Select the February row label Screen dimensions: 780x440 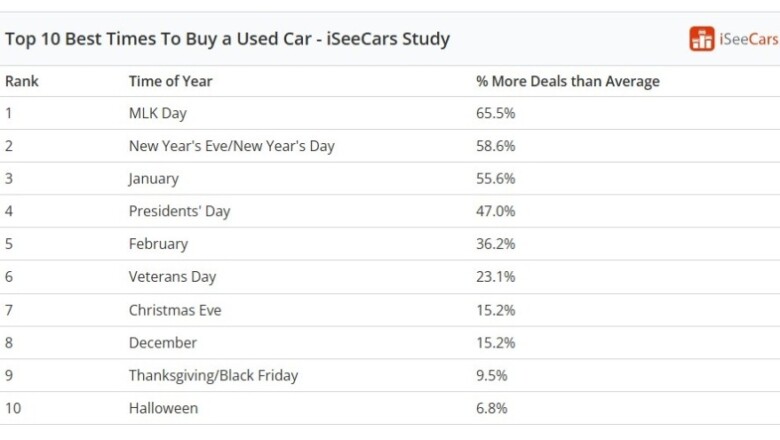point(158,244)
